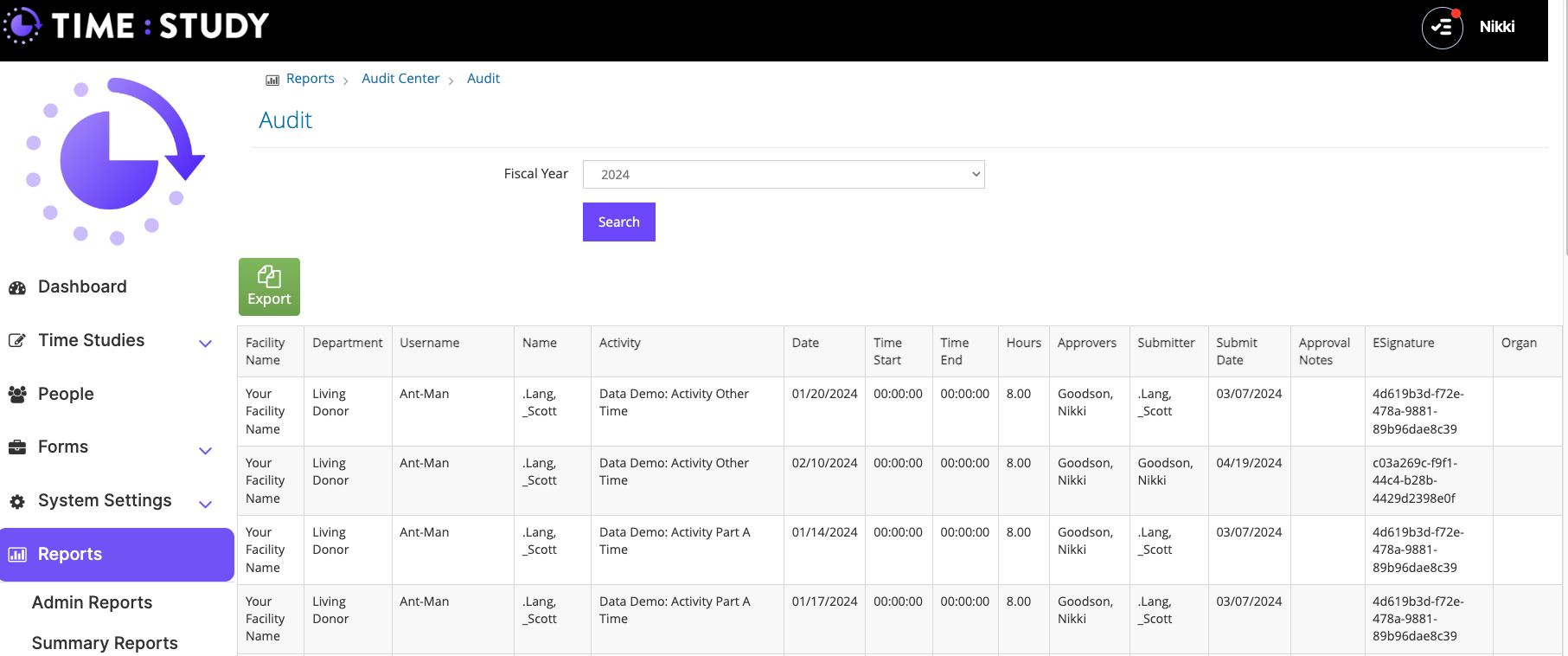Open Nikki user menu
The image size is (1568, 656).
tap(1496, 27)
